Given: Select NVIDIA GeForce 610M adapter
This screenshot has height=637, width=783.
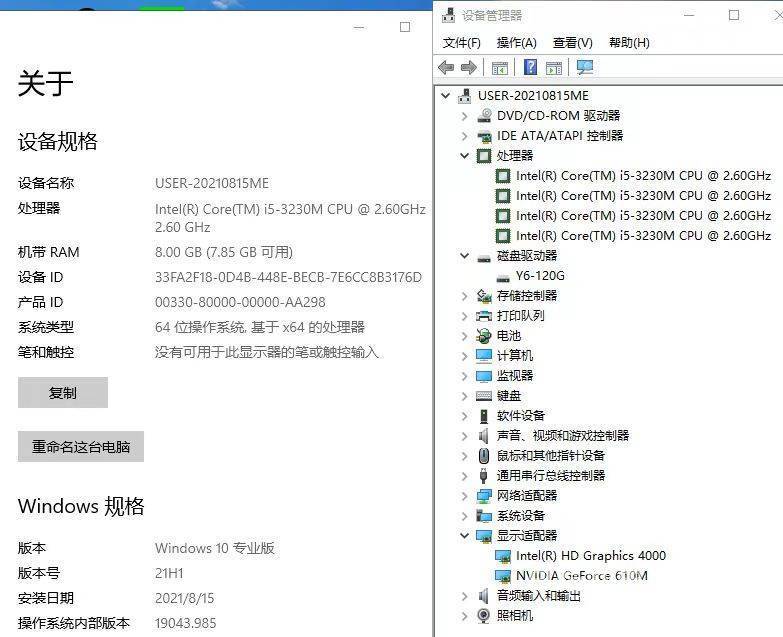Looking at the screenshot, I should 582,576.
